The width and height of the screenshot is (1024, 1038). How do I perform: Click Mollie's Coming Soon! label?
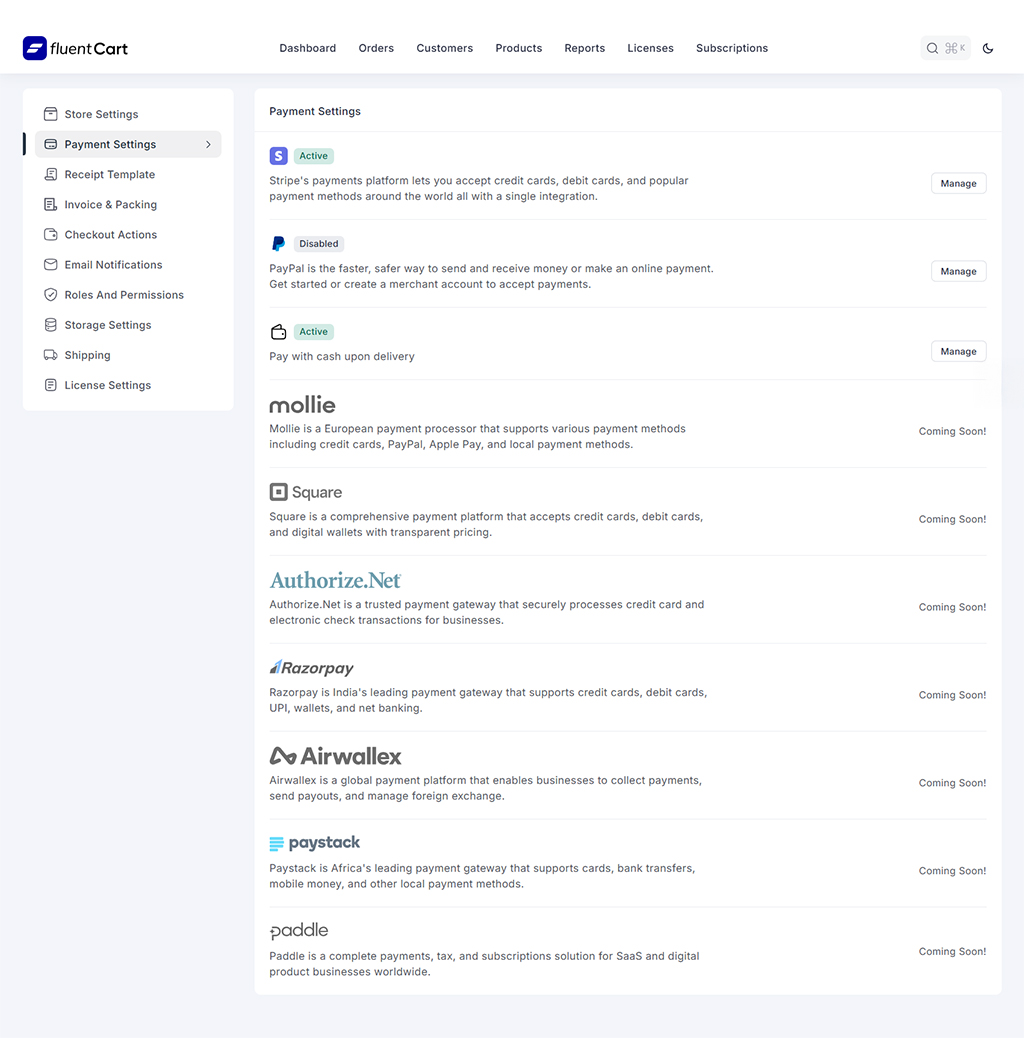[953, 431]
